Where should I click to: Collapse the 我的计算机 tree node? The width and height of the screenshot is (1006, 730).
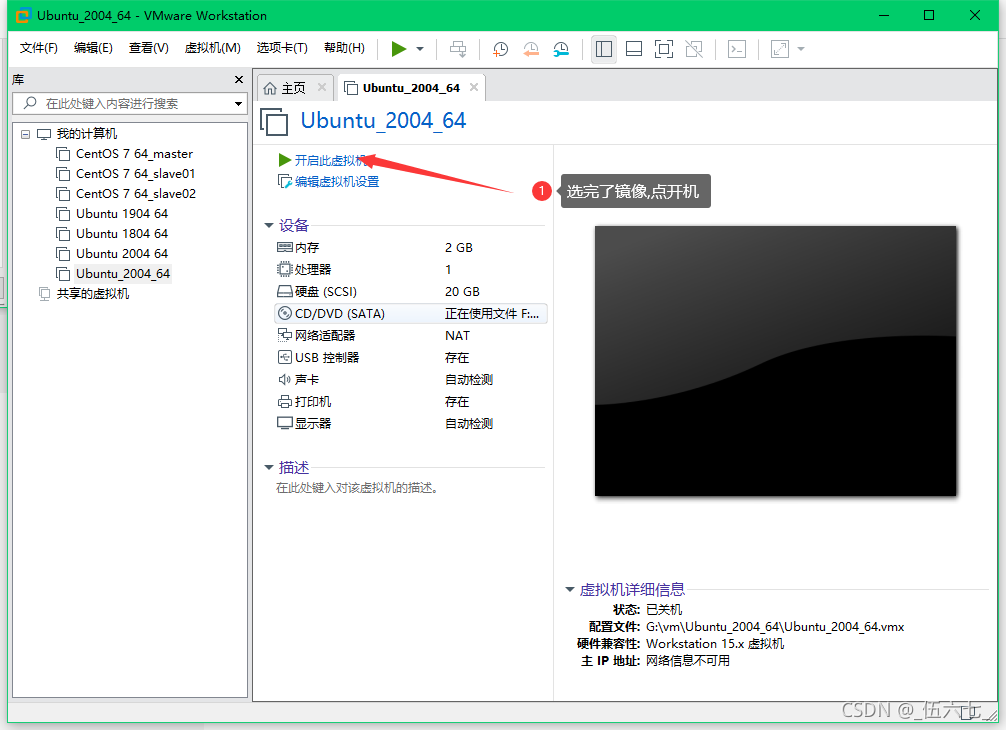pyautogui.click(x=26, y=134)
